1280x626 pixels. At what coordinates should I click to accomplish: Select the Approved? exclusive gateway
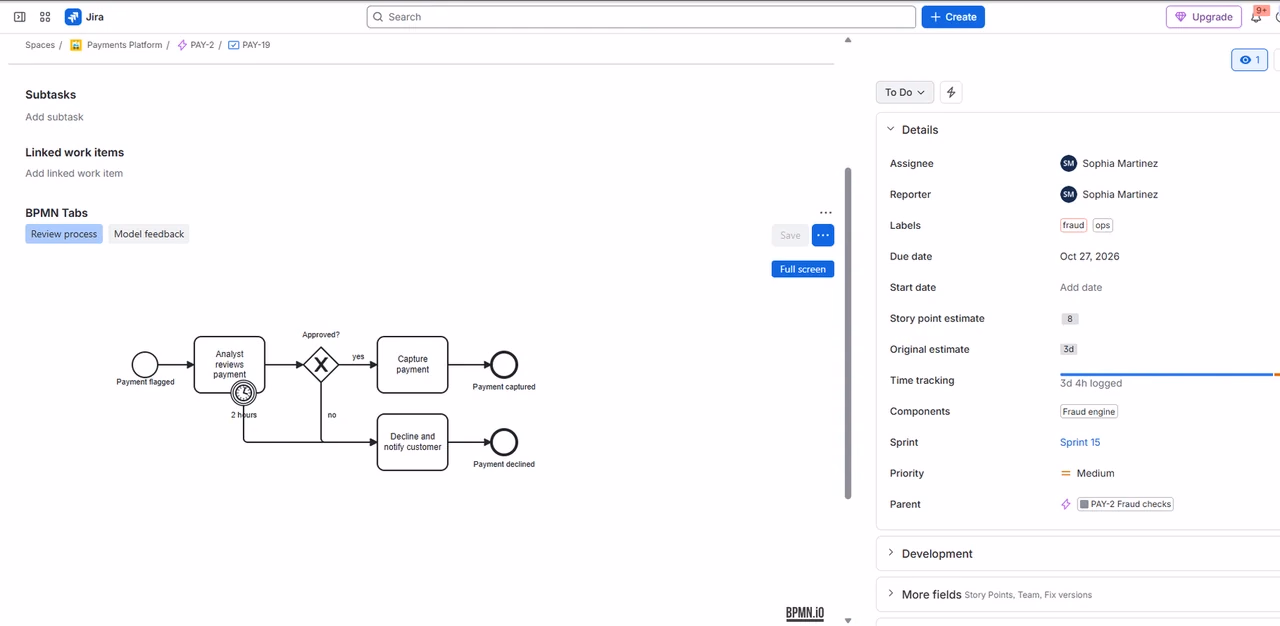[x=321, y=365]
